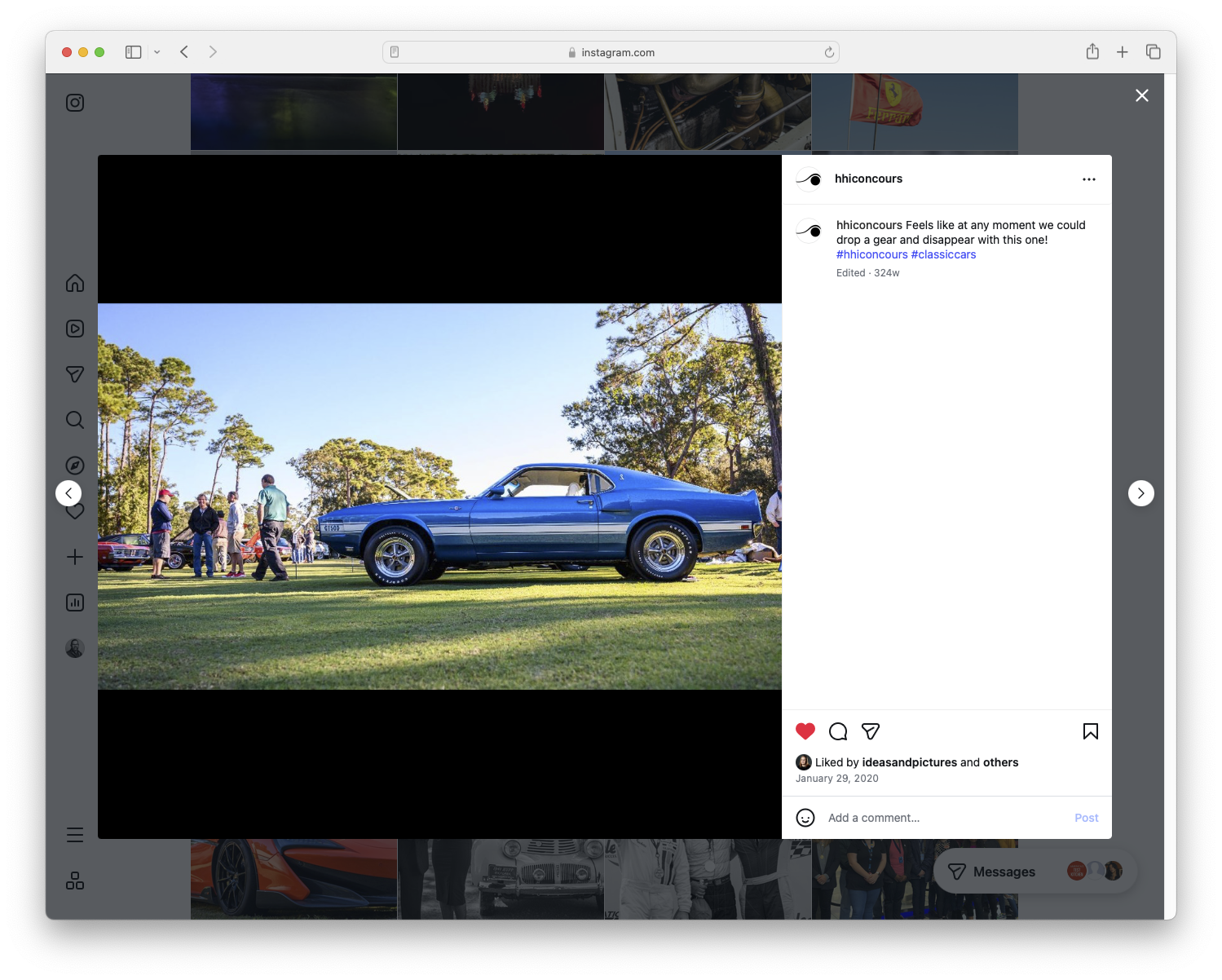Viewport: 1222px width, 980px height.
Task: Select the Reels icon in the sidebar
Action: [x=74, y=329]
